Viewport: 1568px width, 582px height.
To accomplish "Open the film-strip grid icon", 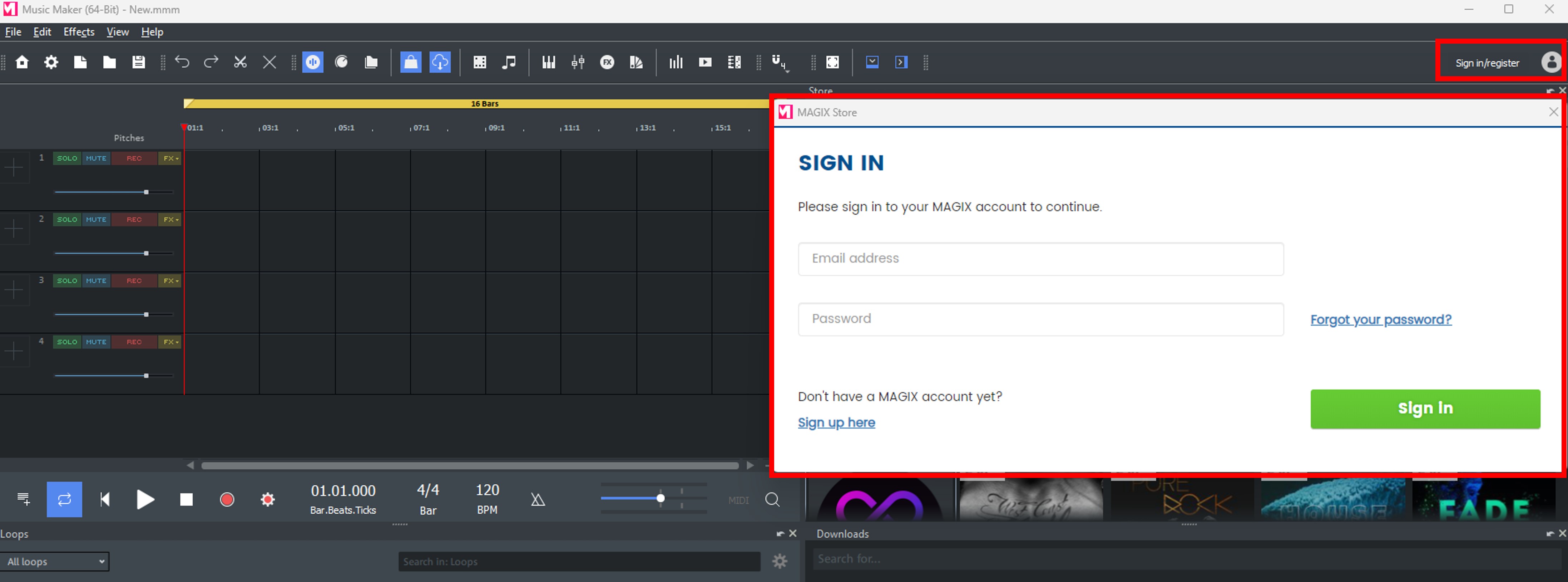I will point(480,62).
